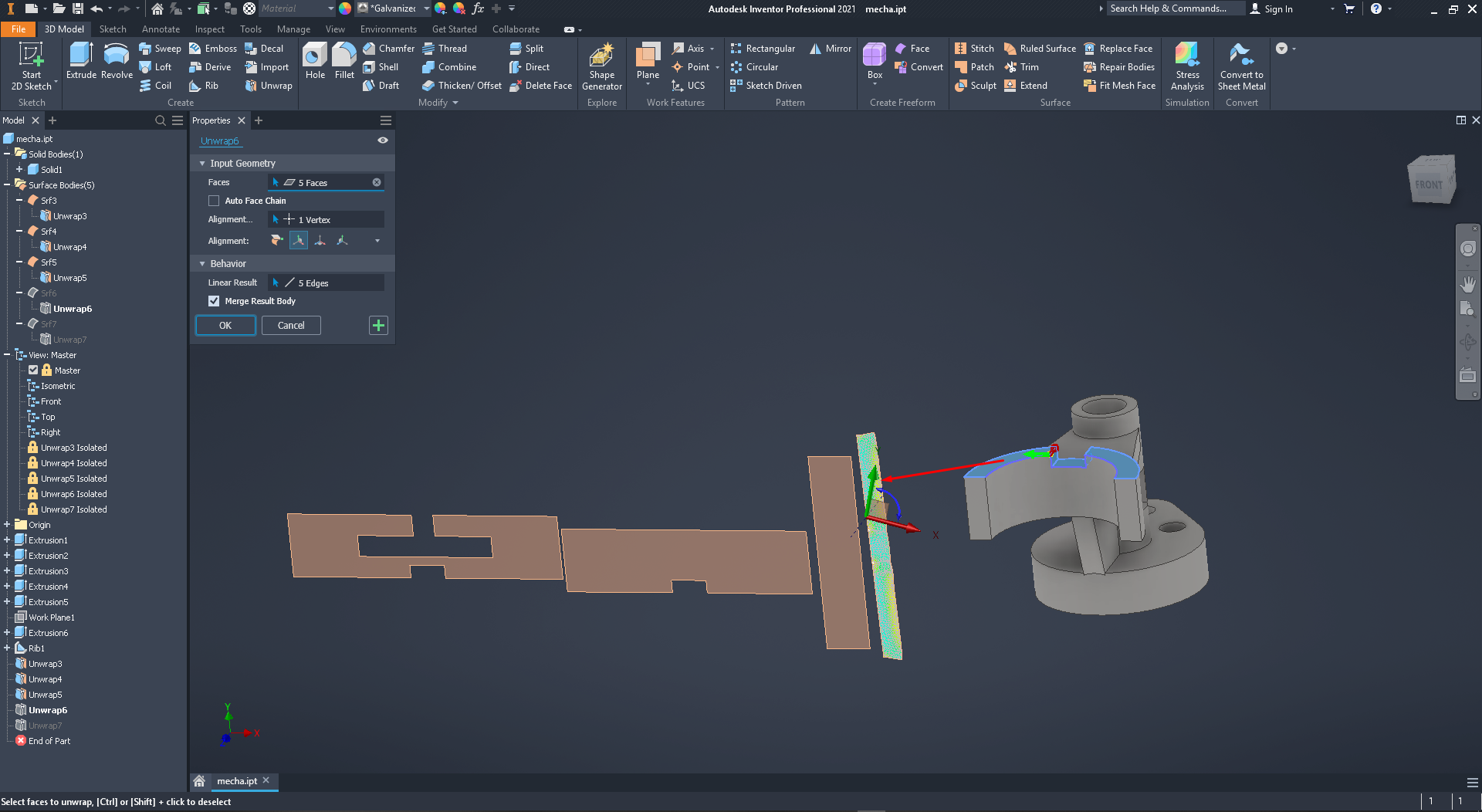Uncheck Merge Result Body
The image size is (1482, 812).
tap(214, 301)
